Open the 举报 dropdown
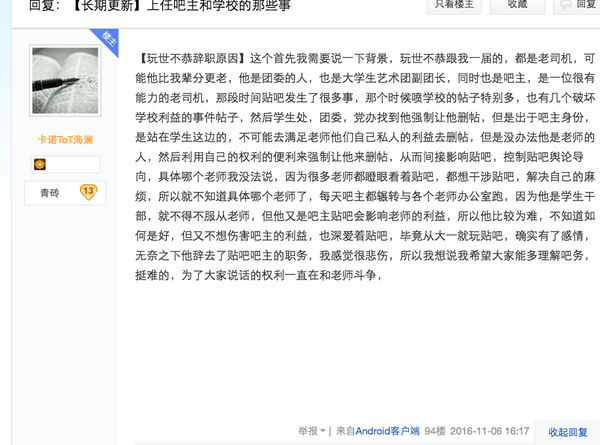Image resolution: width=600 pixels, height=445 pixels. click(312, 431)
